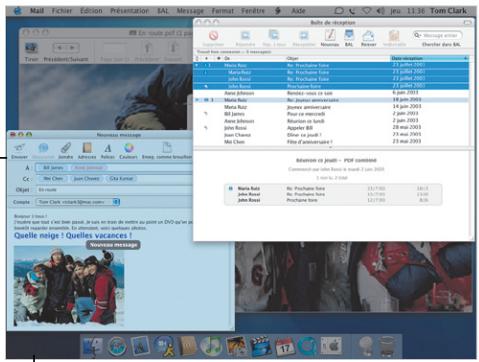Open the Fichier menu
The image size is (479, 362).
point(62,11)
